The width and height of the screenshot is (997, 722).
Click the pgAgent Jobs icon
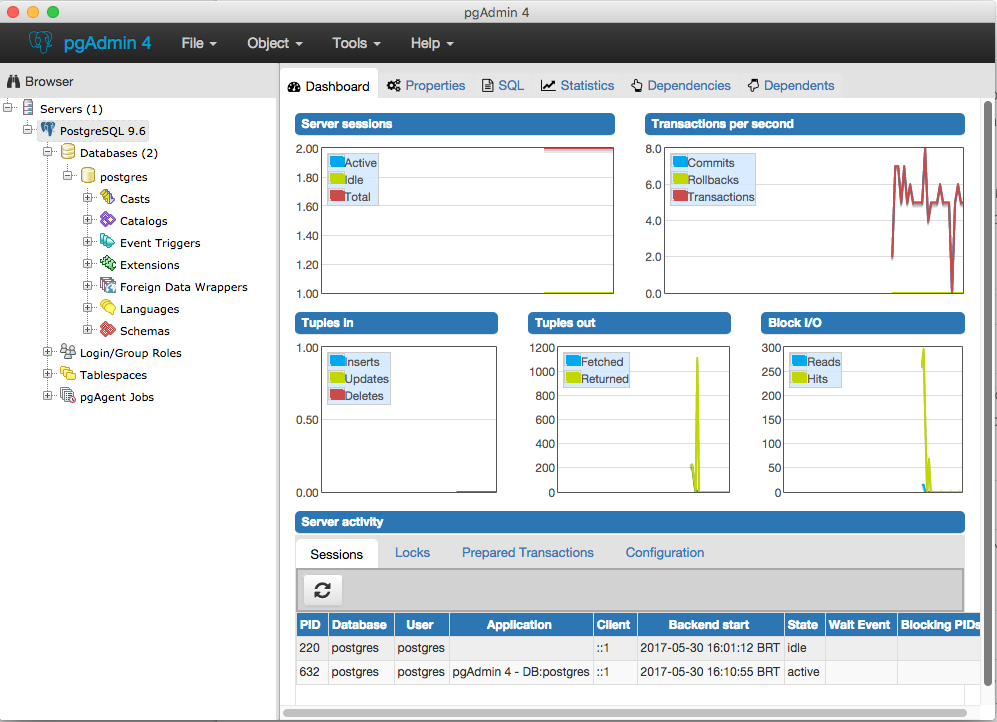tap(68, 395)
